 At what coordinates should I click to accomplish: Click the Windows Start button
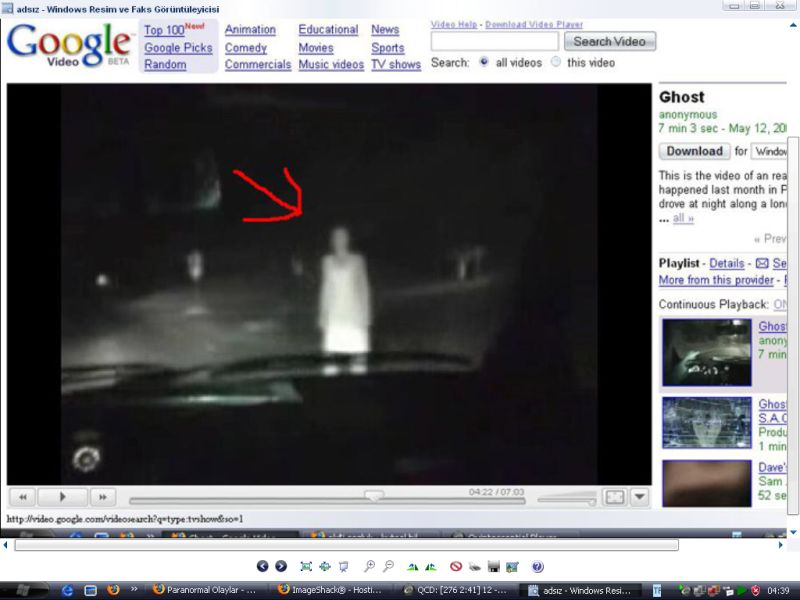click(24, 590)
